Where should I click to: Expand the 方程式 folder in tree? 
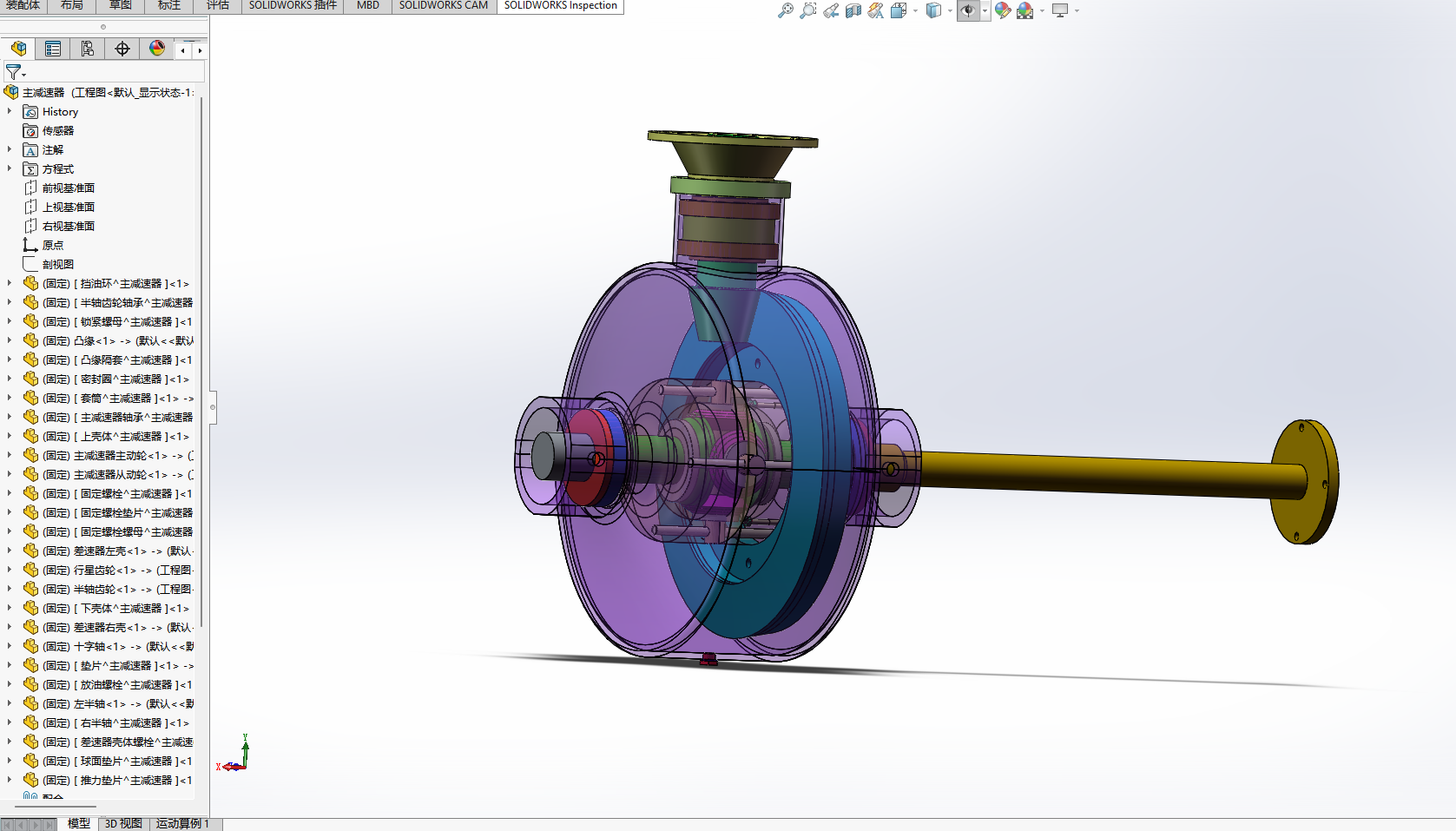tap(10, 168)
